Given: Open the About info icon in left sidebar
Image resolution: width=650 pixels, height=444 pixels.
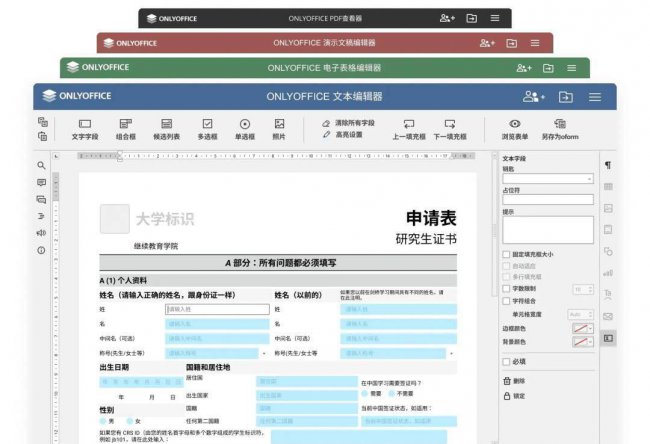Looking at the screenshot, I should 41,250.
